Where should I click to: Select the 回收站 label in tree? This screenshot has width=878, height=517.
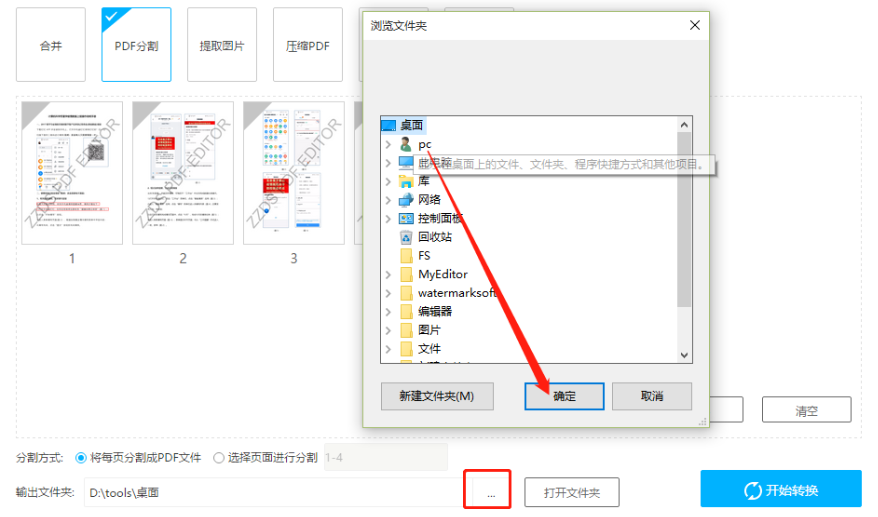(x=435, y=237)
